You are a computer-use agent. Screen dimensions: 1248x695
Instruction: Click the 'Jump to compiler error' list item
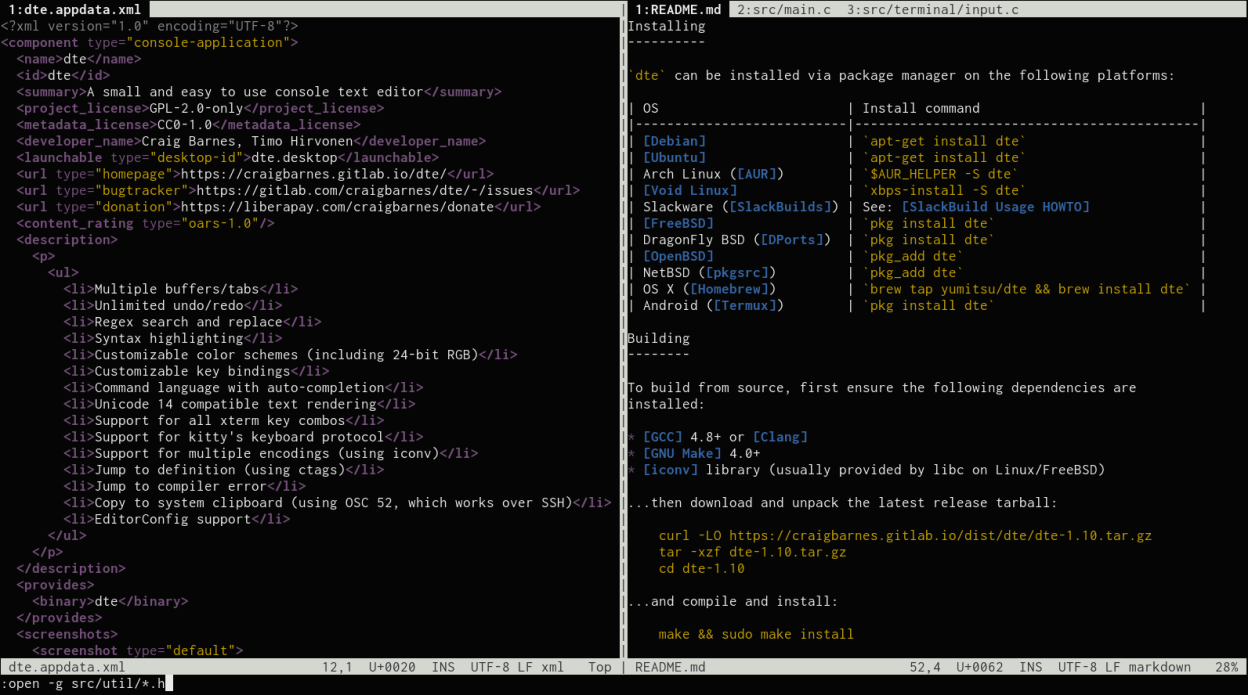[184, 486]
